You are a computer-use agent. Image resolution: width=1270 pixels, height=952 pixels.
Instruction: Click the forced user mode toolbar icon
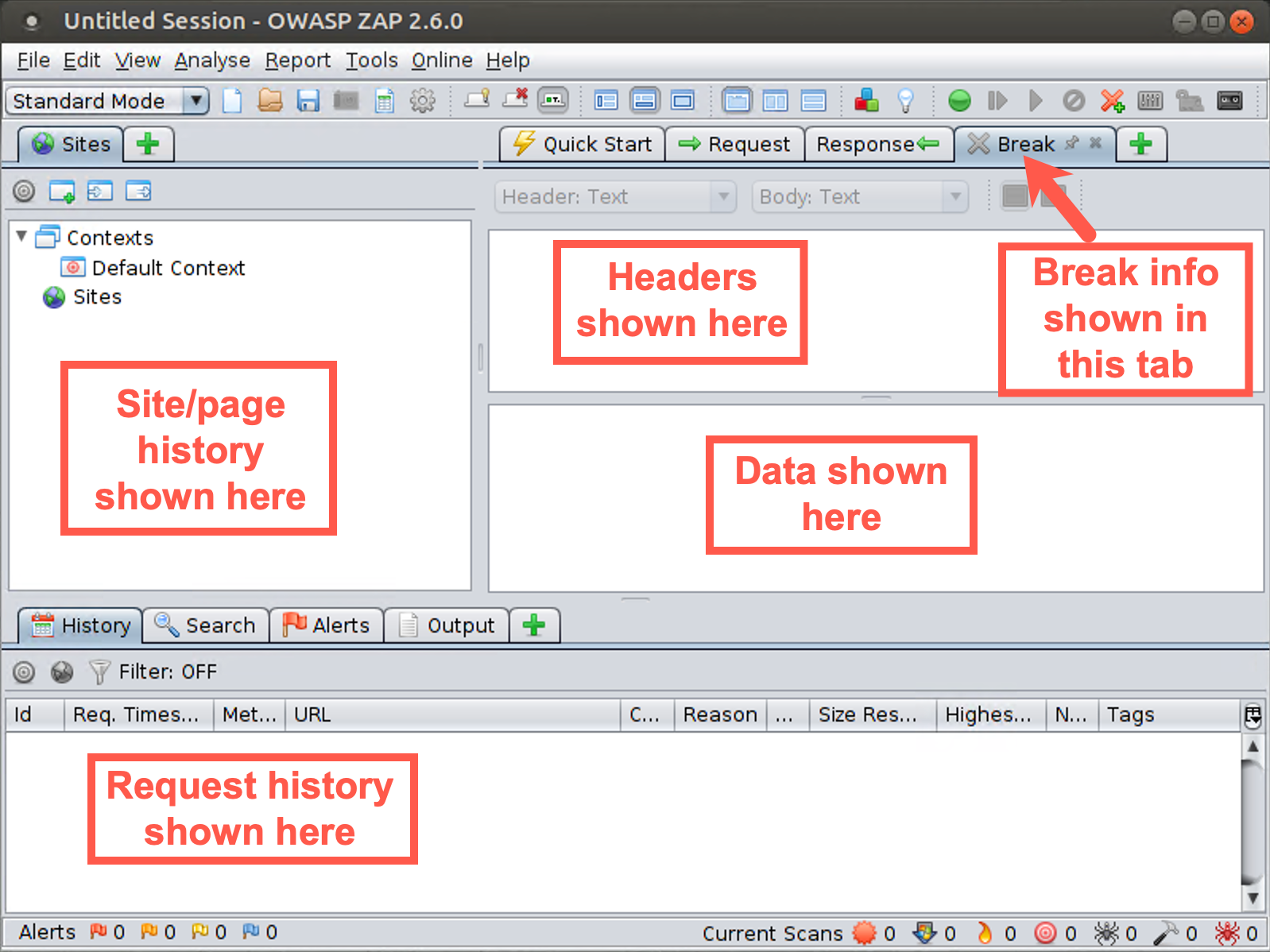(1189, 101)
